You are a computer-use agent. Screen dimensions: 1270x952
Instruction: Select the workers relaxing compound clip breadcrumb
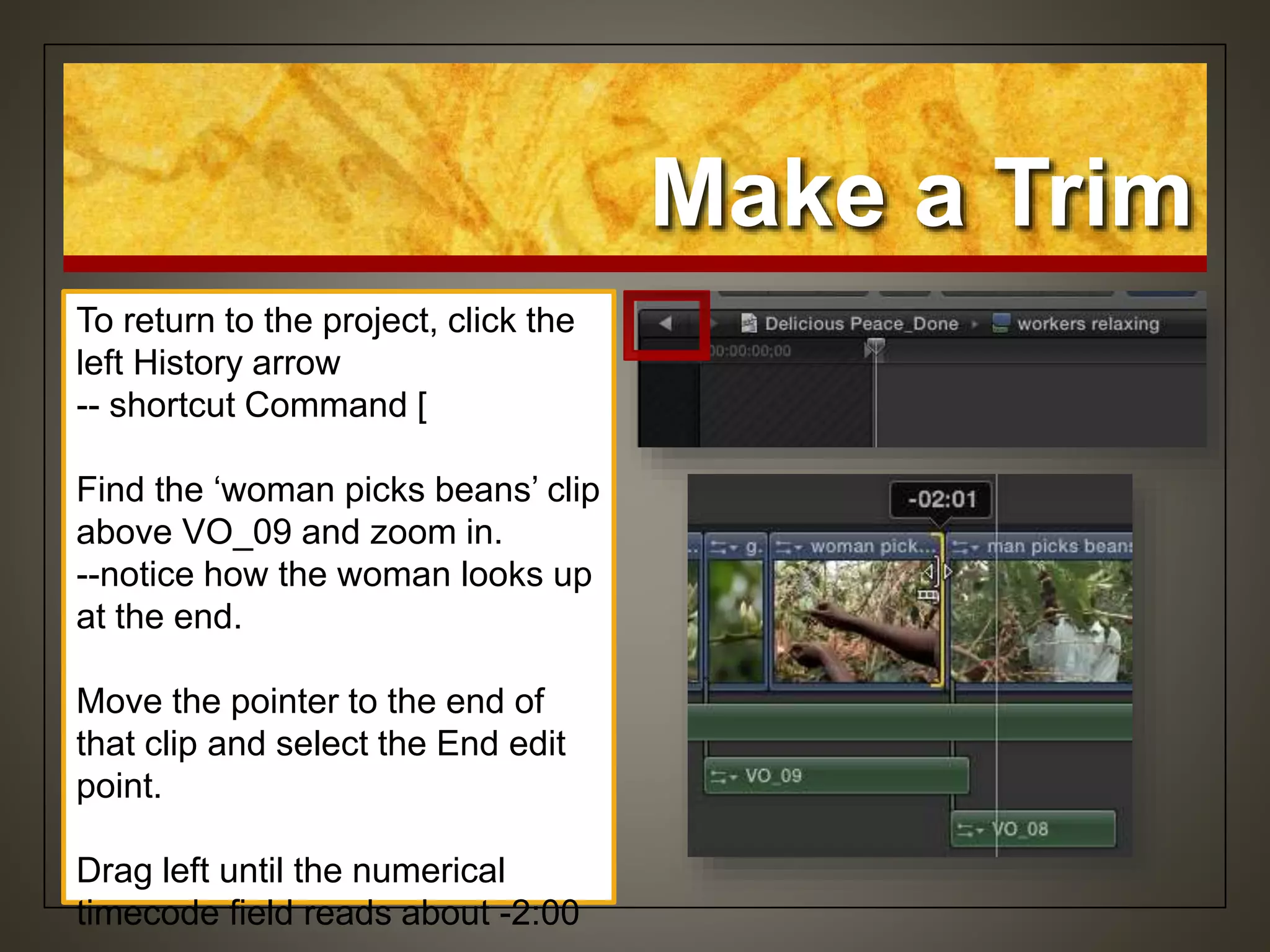(x=1088, y=324)
